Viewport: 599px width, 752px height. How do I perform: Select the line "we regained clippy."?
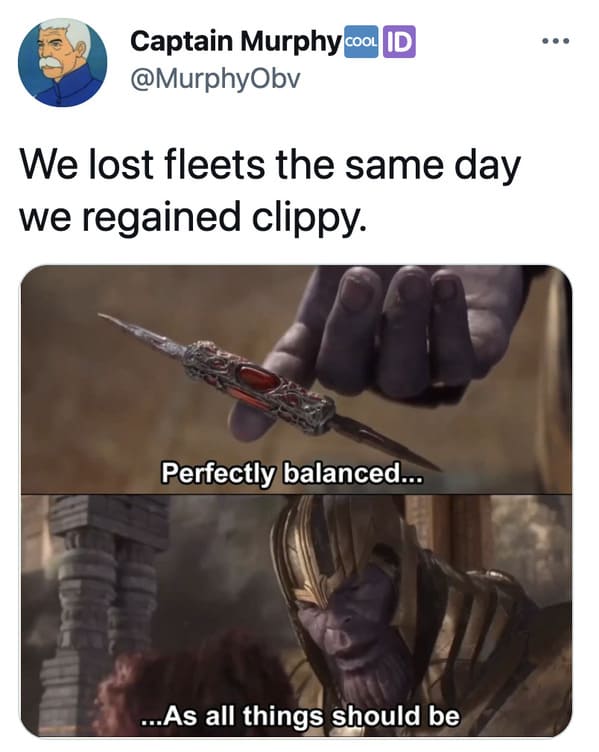pos(193,217)
